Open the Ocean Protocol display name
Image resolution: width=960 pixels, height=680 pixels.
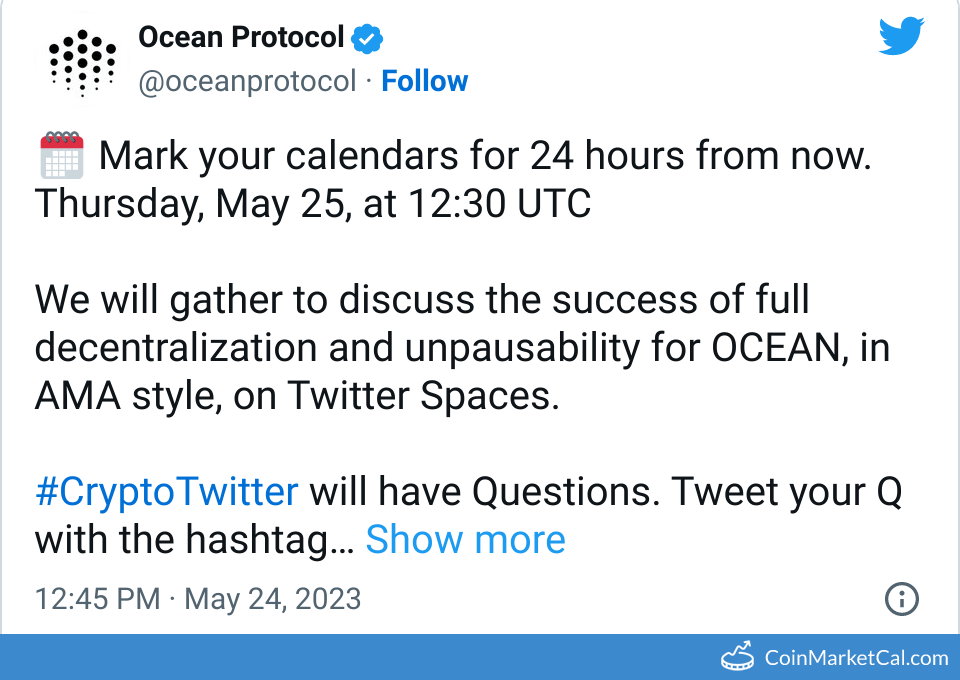[x=241, y=38]
